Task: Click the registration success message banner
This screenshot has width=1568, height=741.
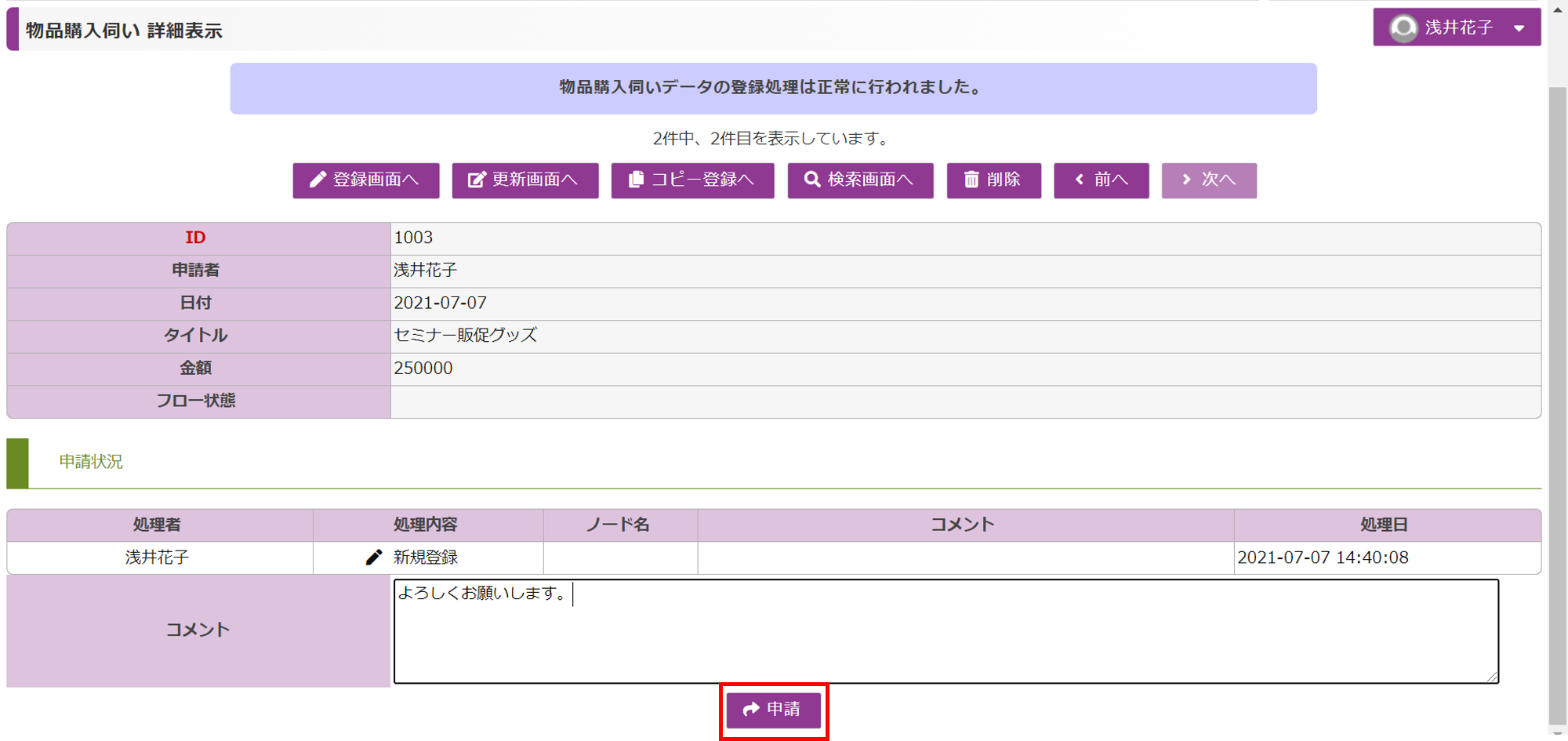Action: [x=773, y=89]
